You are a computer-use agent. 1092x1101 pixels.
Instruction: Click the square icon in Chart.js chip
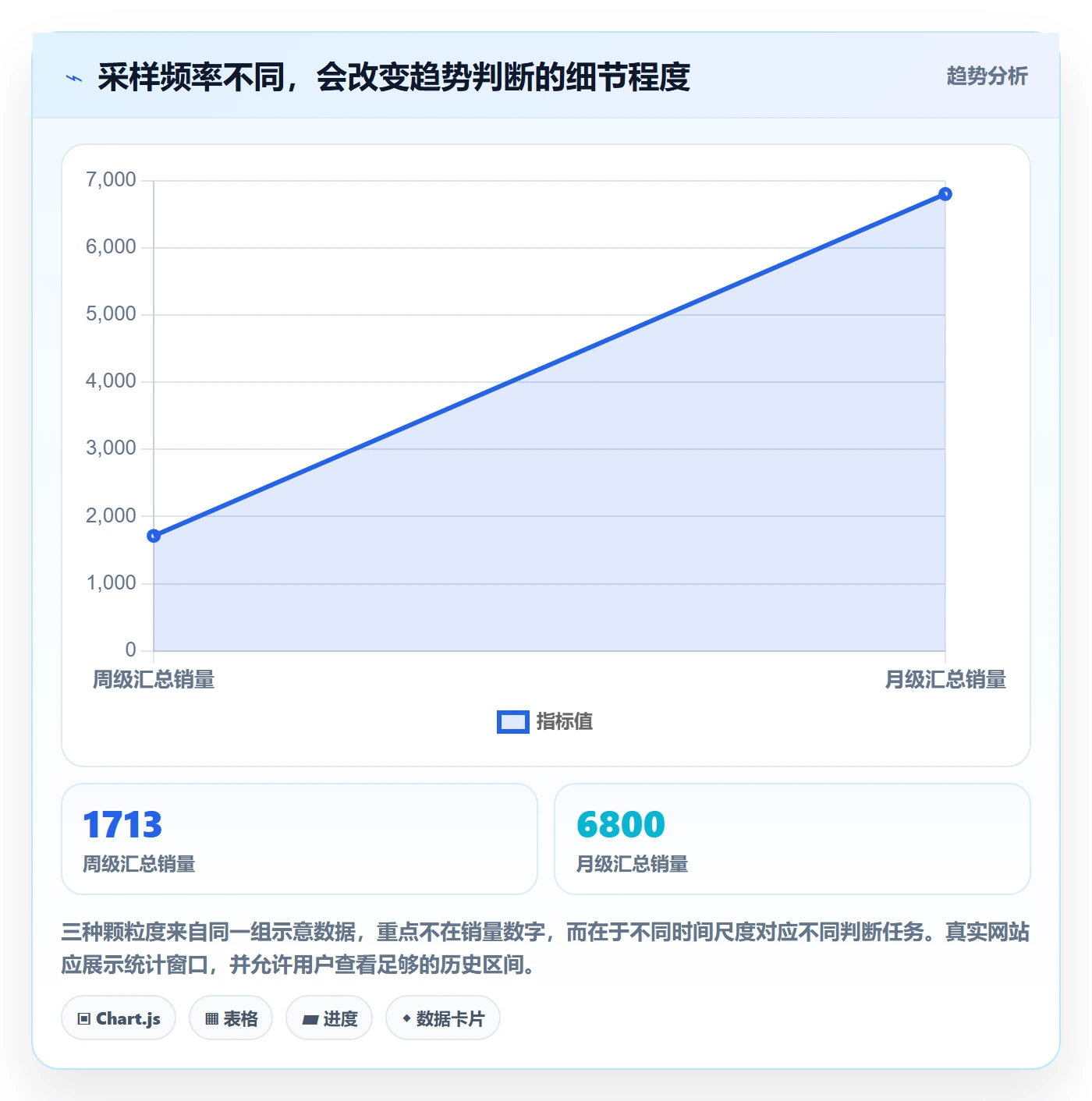click(x=84, y=1019)
